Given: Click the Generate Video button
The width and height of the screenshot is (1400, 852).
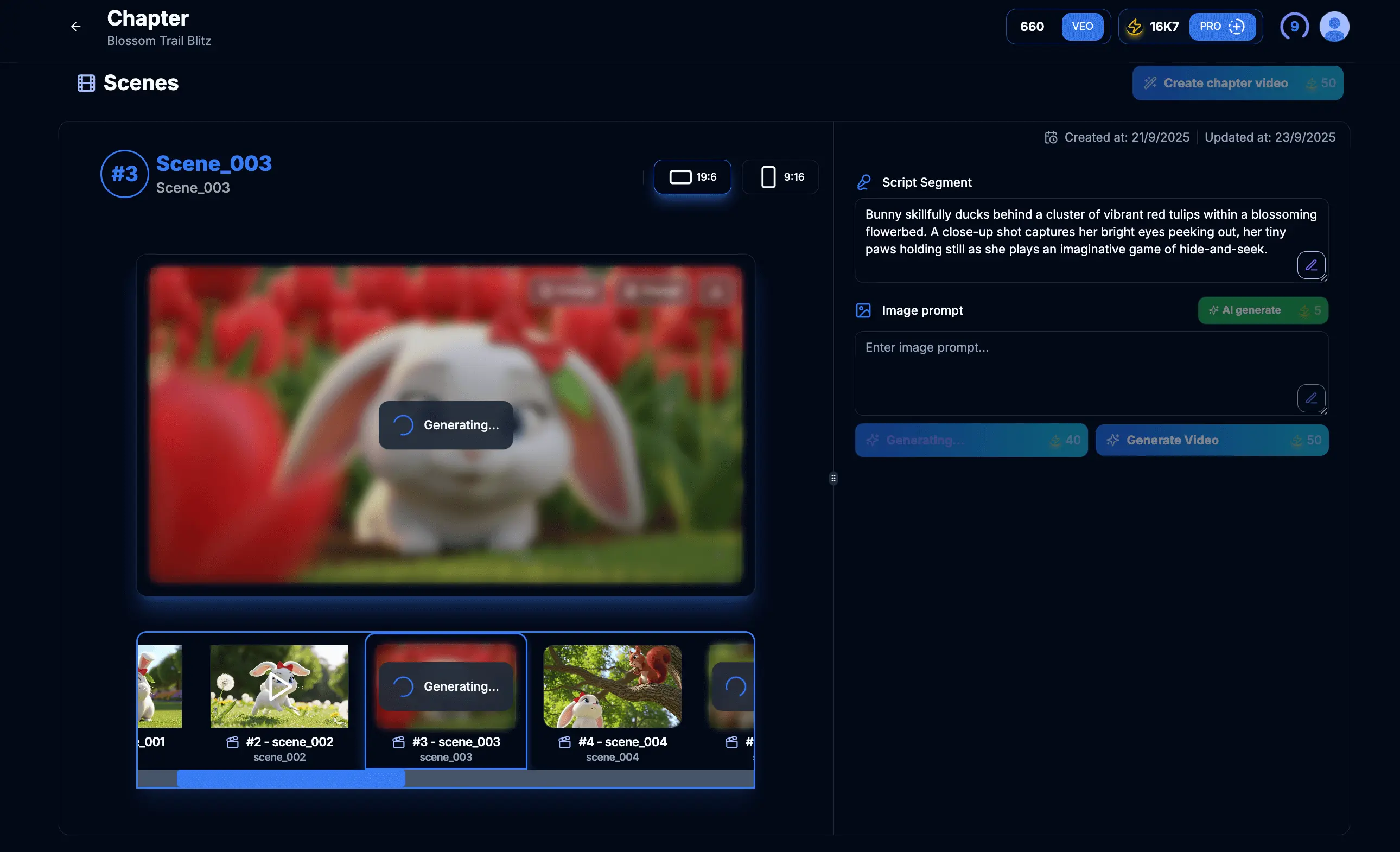Looking at the screenshot, I should (x=1211, y=440).
